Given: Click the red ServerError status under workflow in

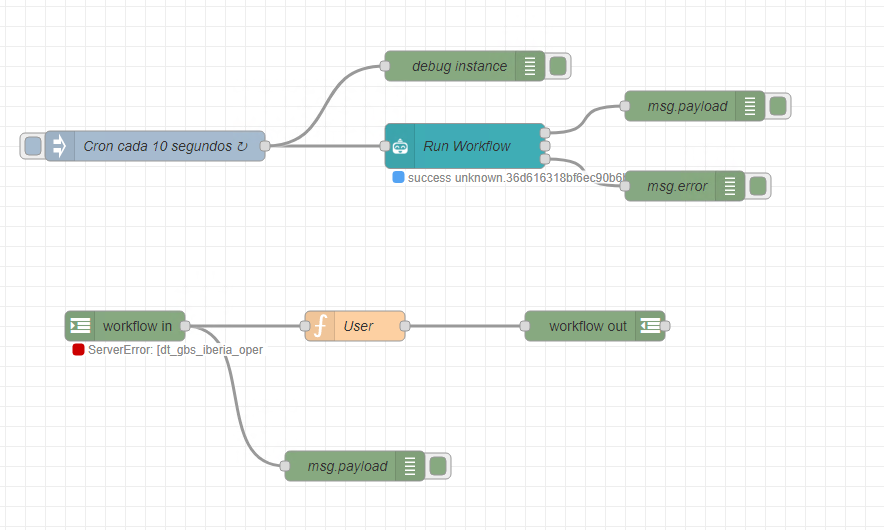Looking at the screenshot, I should click(x=167, y=350).
